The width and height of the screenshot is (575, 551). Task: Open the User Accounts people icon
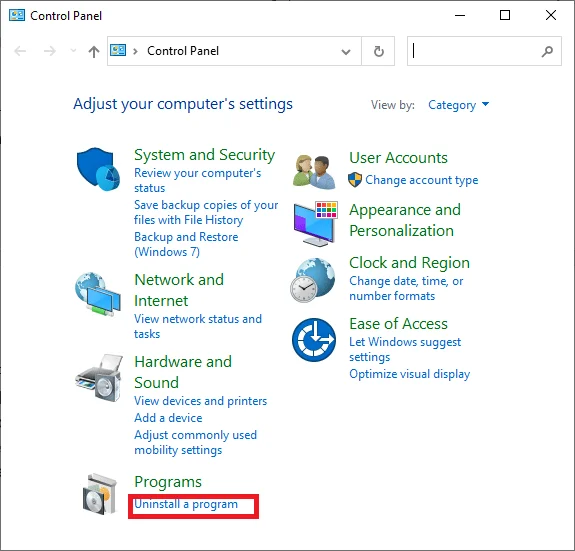[x=314, y=172]
